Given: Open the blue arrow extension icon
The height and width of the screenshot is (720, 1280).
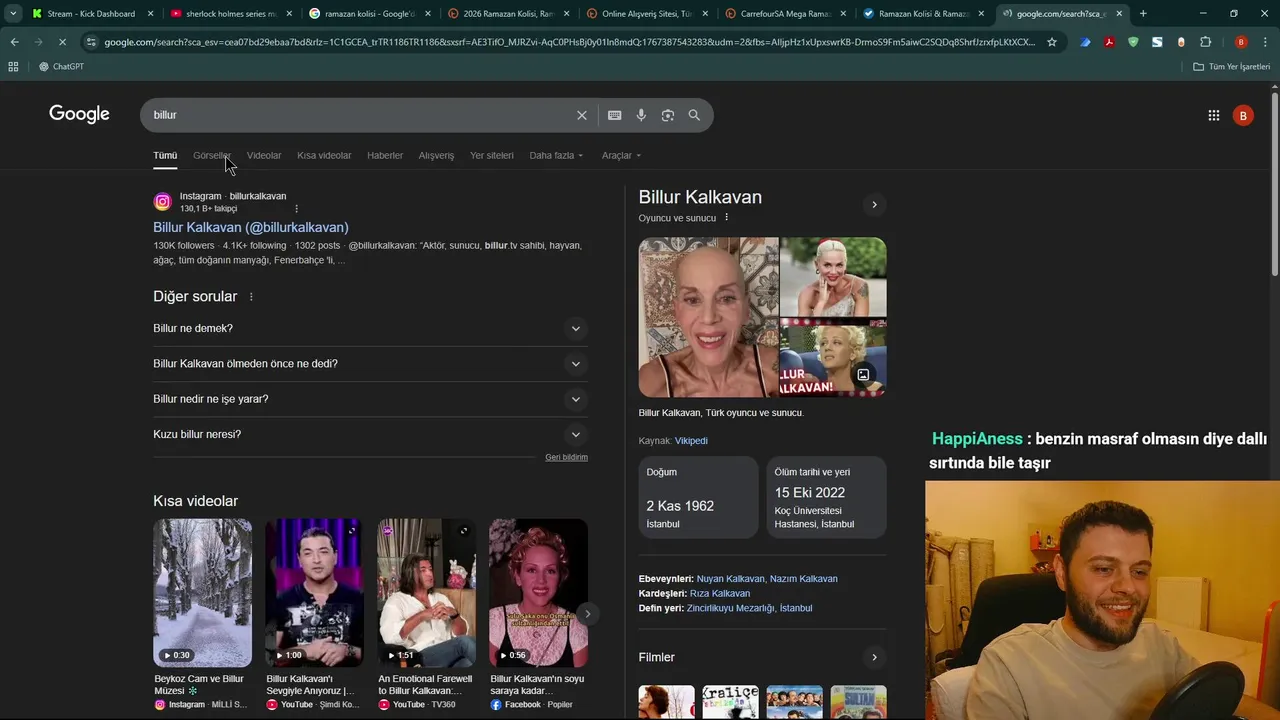Looking at the screenshot, I should [1085, 42].
